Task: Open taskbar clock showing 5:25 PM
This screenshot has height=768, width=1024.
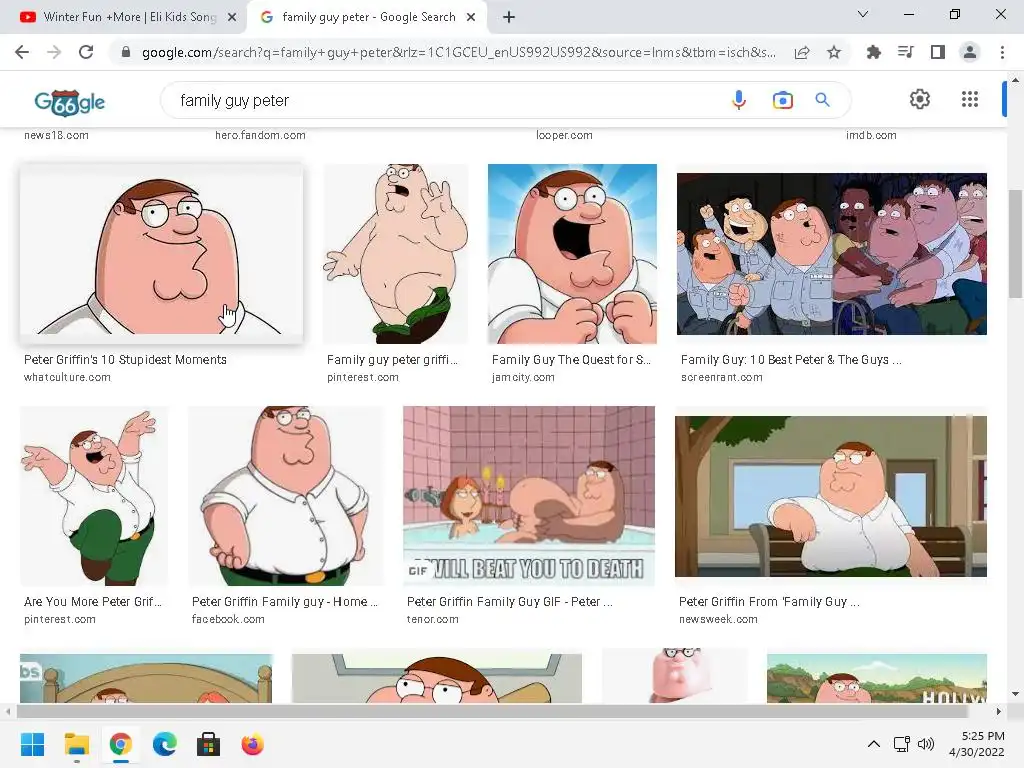Action: (x=976, y=744)
